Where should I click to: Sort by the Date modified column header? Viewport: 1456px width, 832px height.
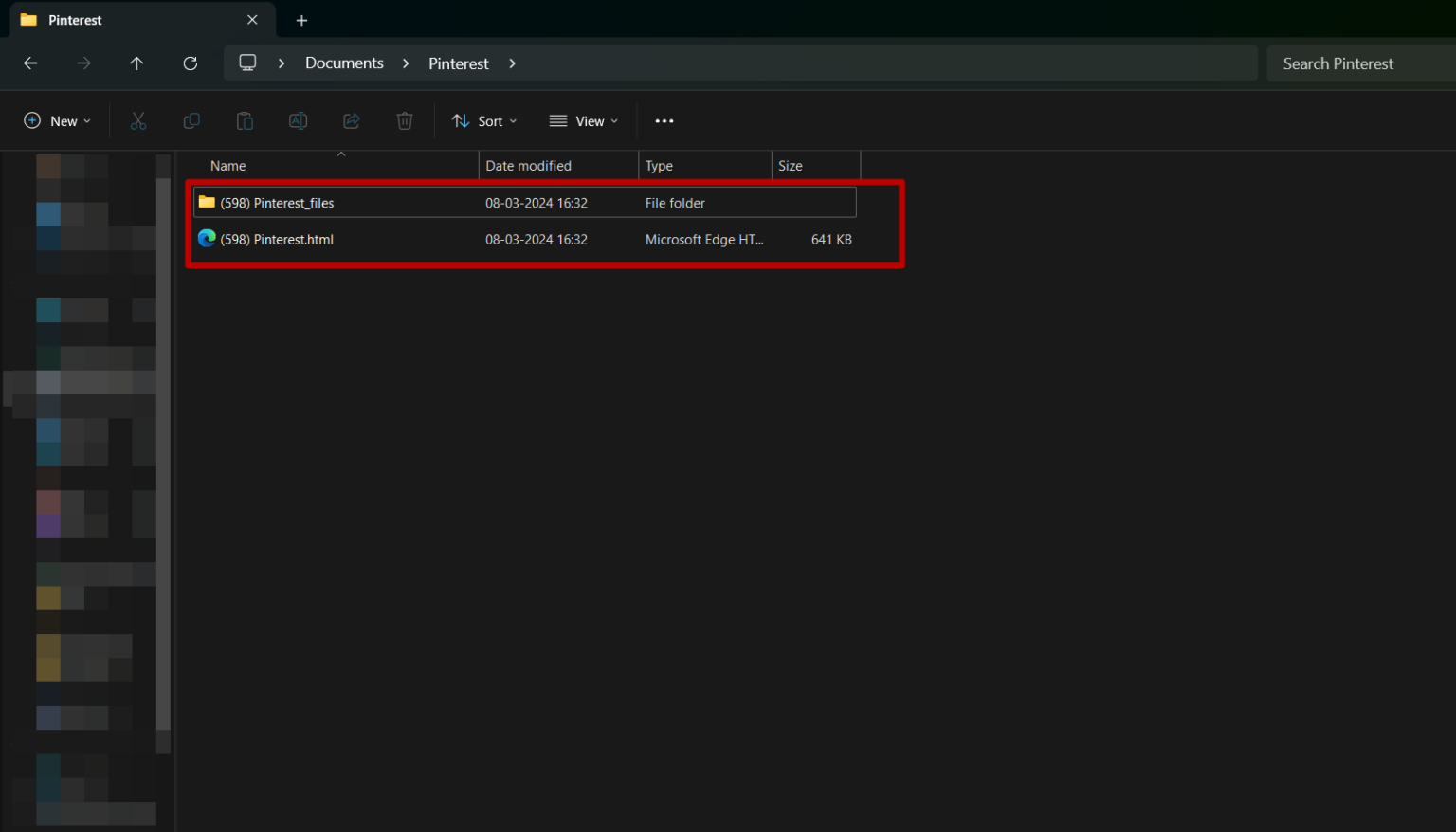click(528, 166)
